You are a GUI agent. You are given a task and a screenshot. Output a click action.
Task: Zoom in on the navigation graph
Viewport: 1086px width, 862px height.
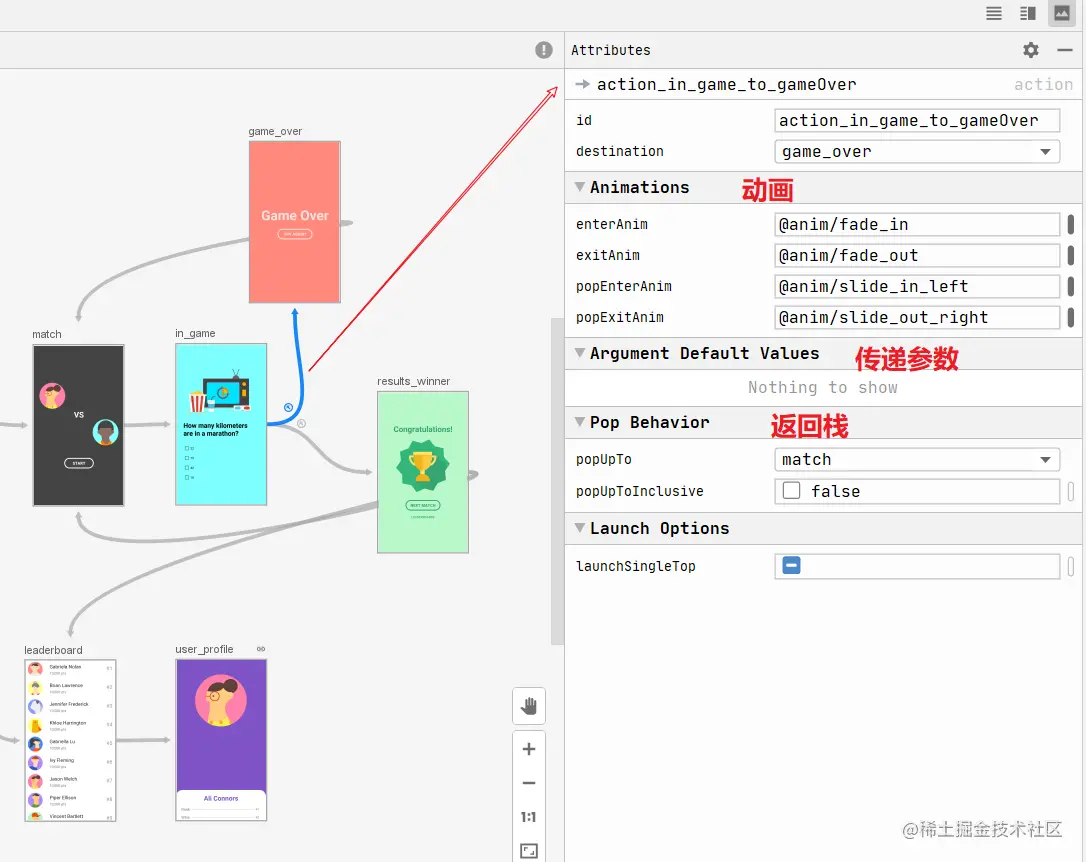[528, 749]
